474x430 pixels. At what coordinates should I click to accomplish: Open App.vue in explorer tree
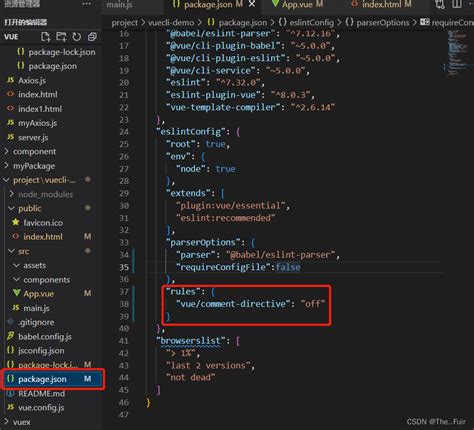[38, 294]
